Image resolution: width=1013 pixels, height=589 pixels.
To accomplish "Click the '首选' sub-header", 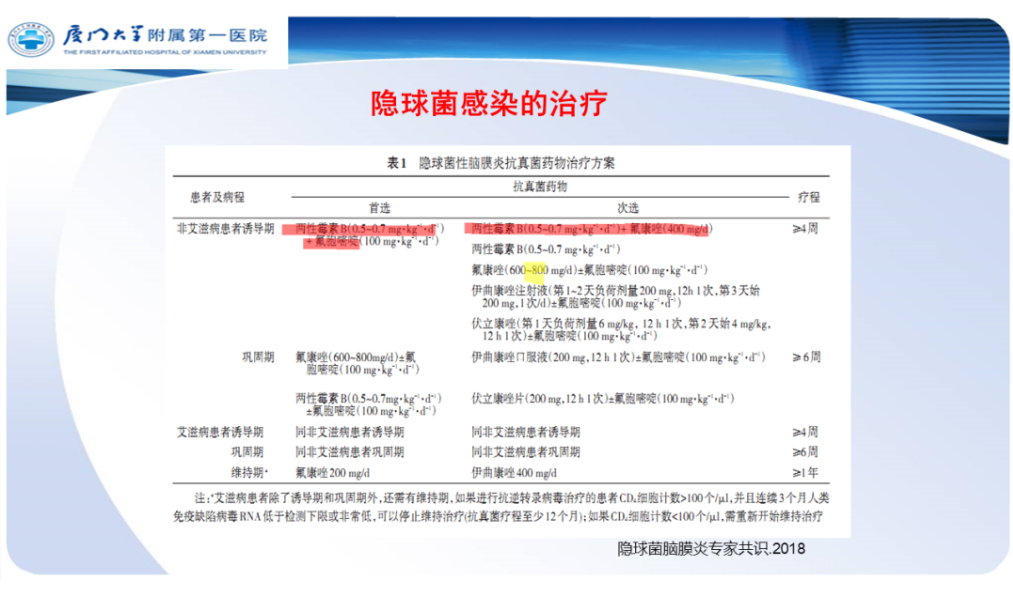I will [379, 208].
